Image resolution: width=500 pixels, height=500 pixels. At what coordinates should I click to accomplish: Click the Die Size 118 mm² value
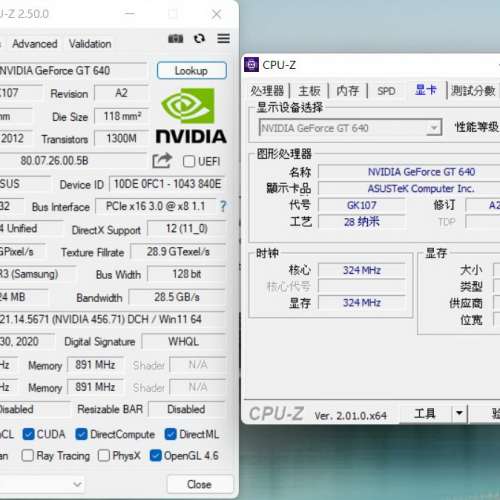click(x=122, y=116)
